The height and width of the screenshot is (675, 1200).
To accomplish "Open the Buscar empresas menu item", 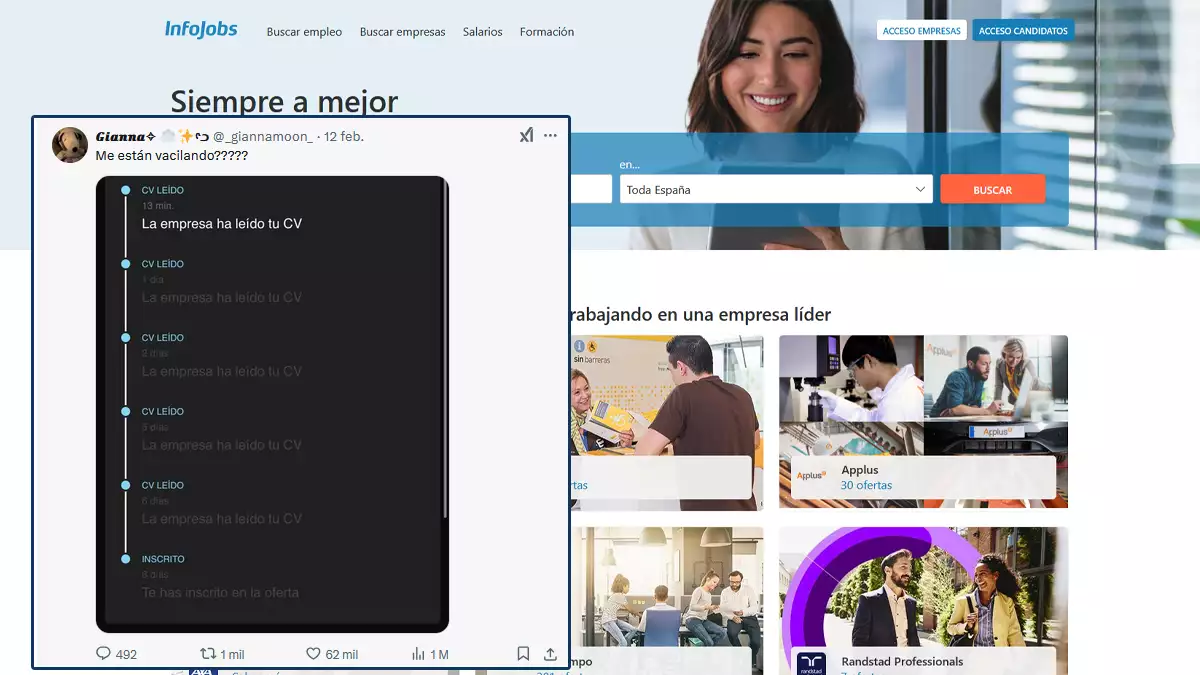I will tap(402, 32).
